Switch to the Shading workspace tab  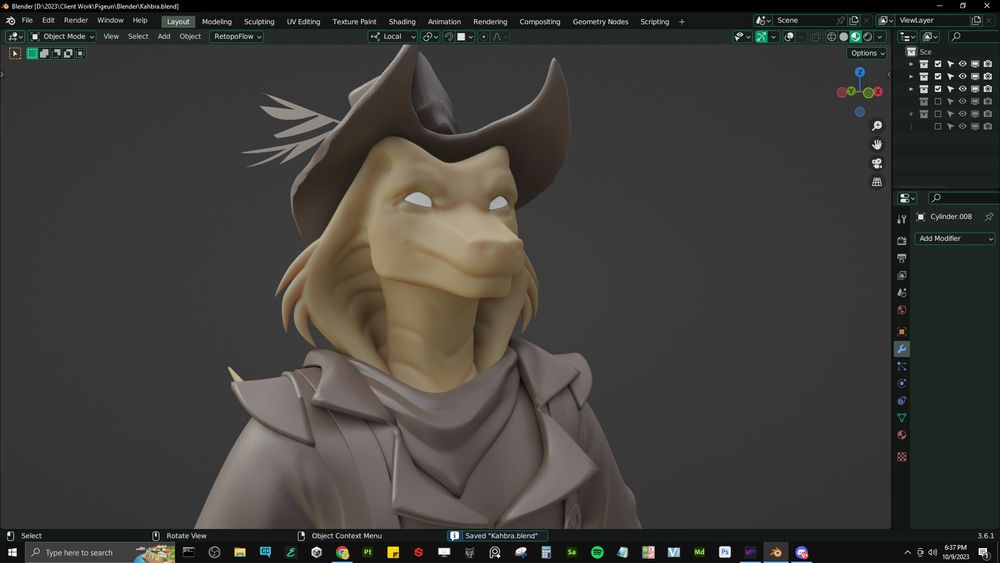pyautogui.click(x=402, y=22)
